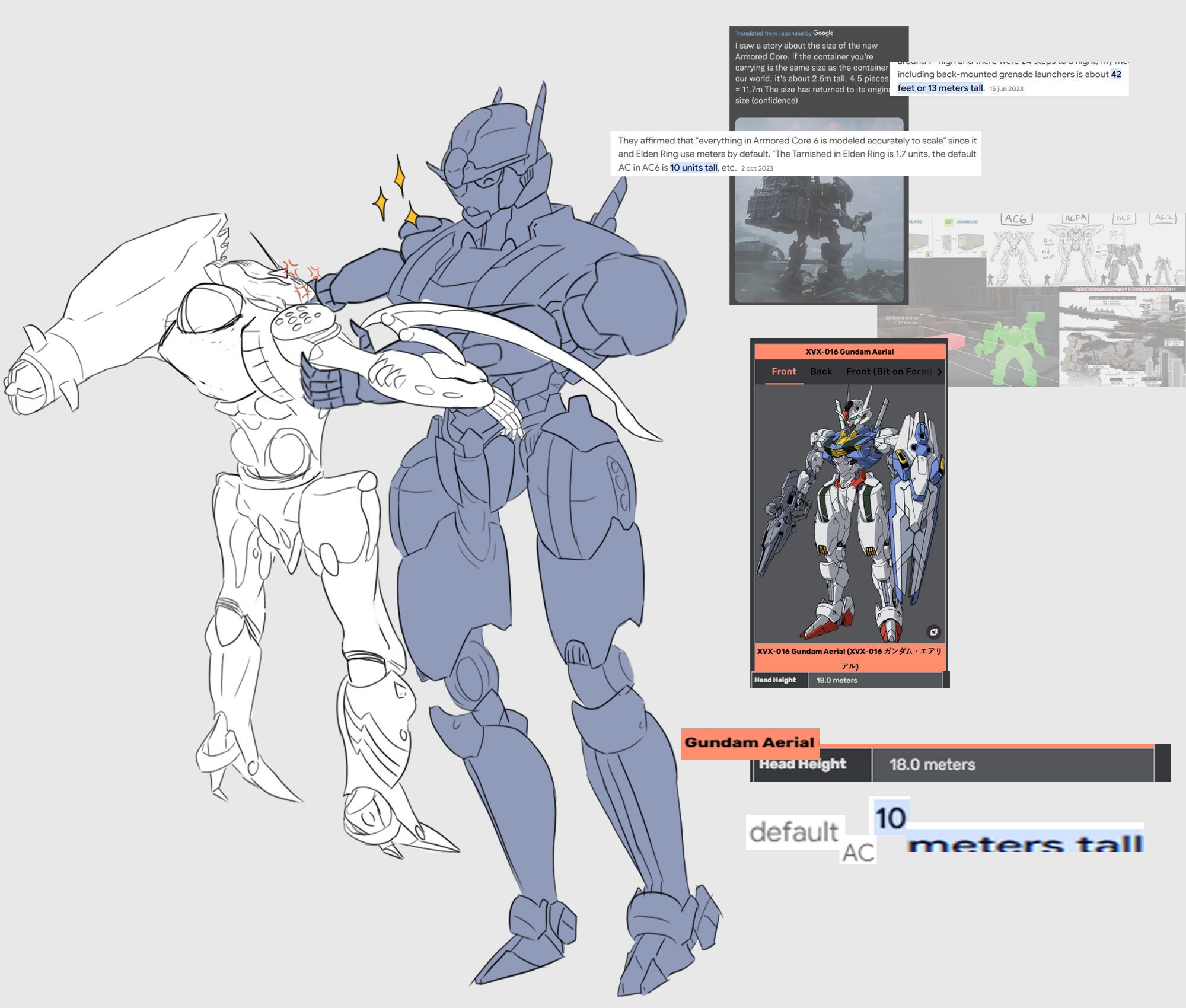Select the Front tab
The height and width of the screenshot is (1008, 1186).
coord(783,372)
